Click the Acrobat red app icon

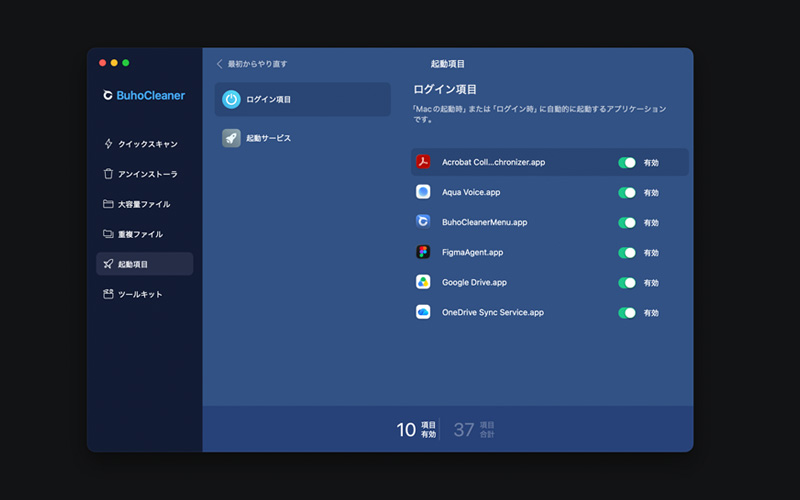(x=423, y=162)
